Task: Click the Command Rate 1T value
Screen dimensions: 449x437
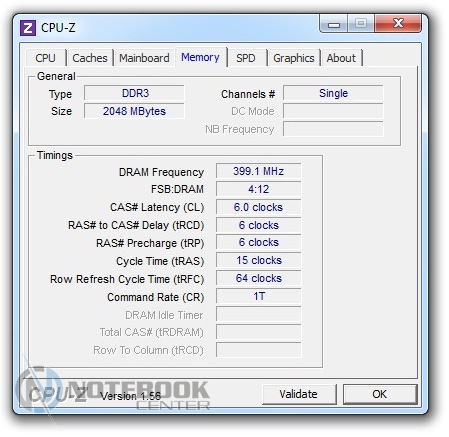Action: click(x=259, y=296)
